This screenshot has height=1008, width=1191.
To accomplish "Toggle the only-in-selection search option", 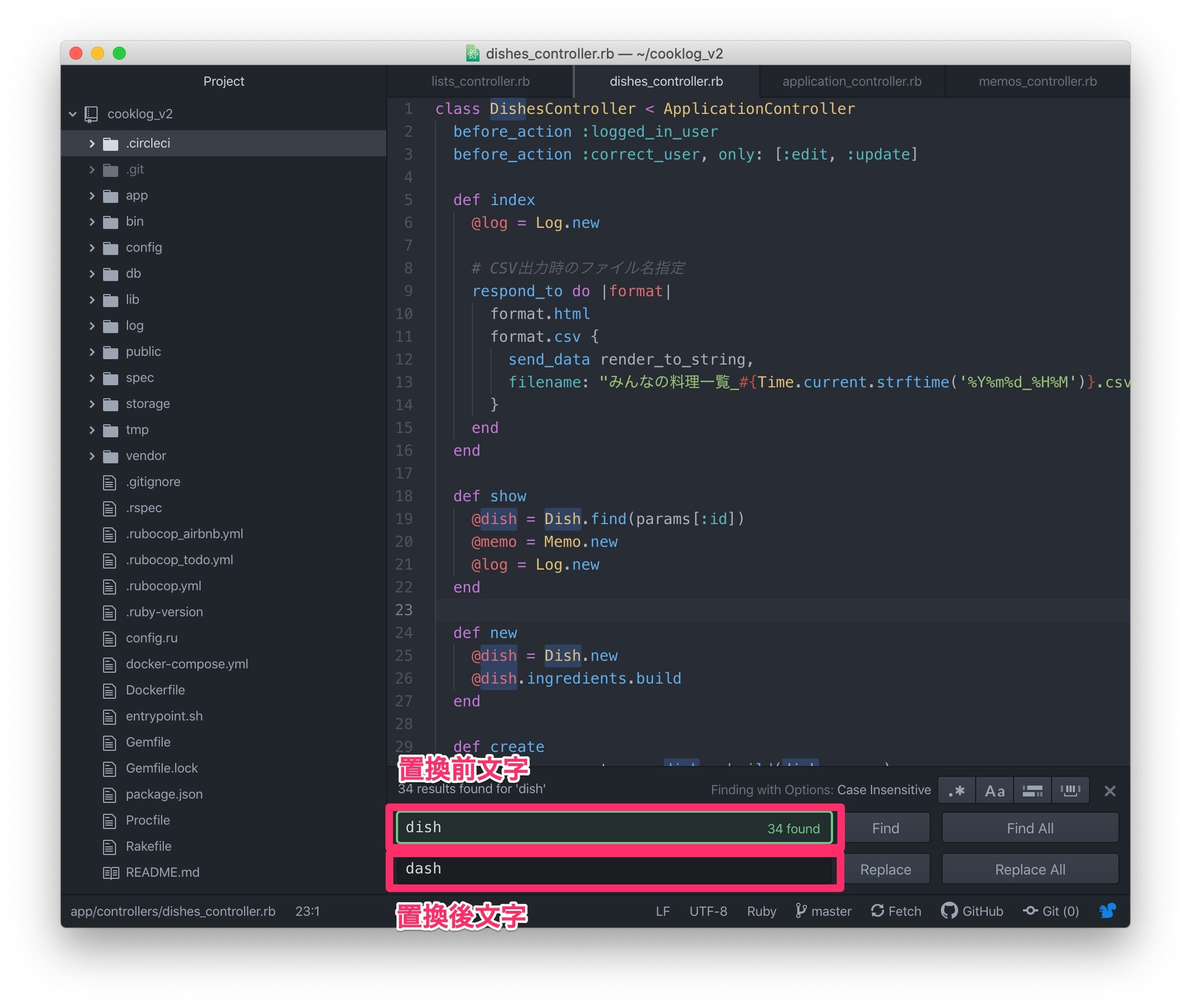I will [1032, 791].
